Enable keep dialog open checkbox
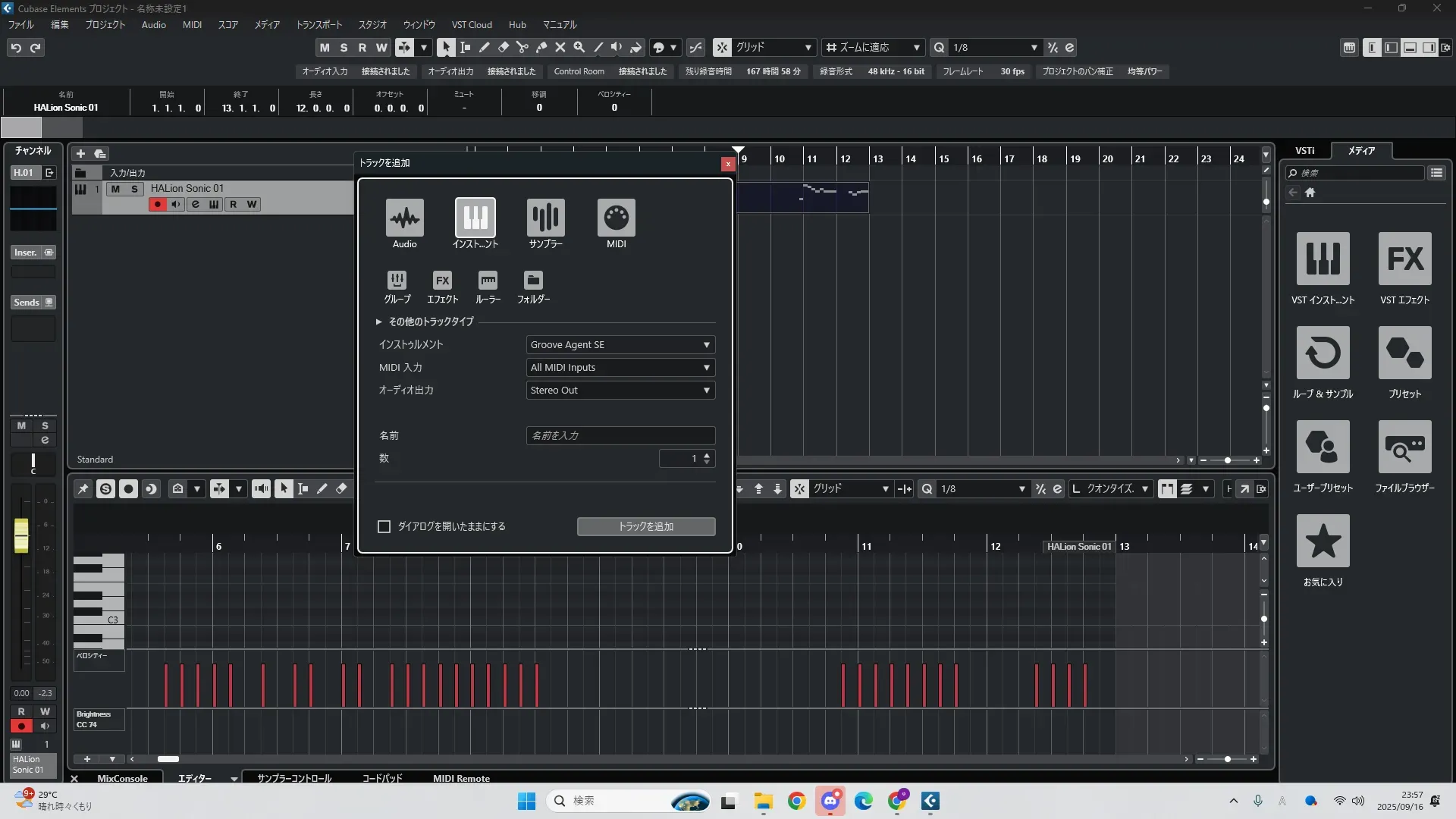The image size is (1456, 819). (384, 526)
